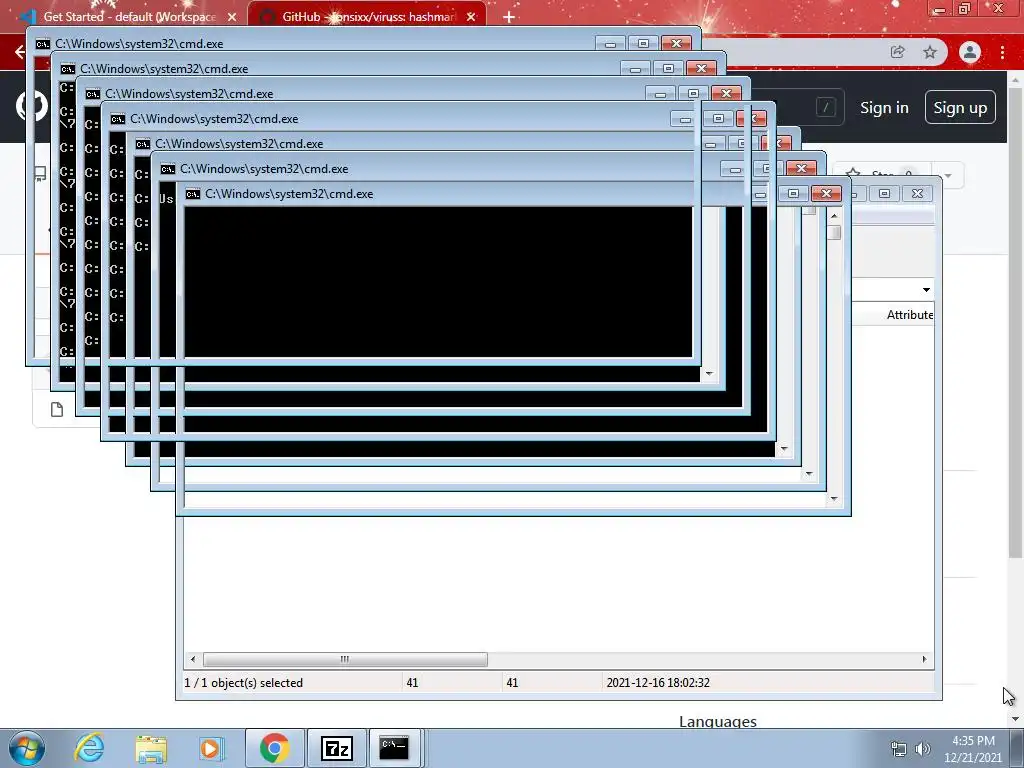Close the uppermost cmd.exe window
1024x768 pixels.
click(677, 44)
